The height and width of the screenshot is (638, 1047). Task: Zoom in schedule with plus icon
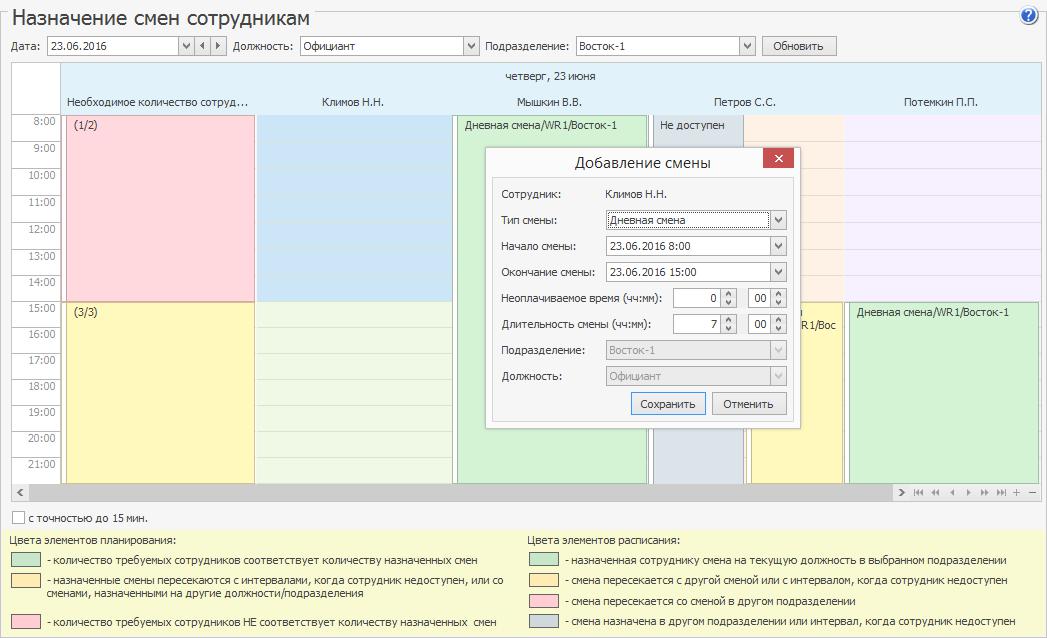(x=1016, y=492)
